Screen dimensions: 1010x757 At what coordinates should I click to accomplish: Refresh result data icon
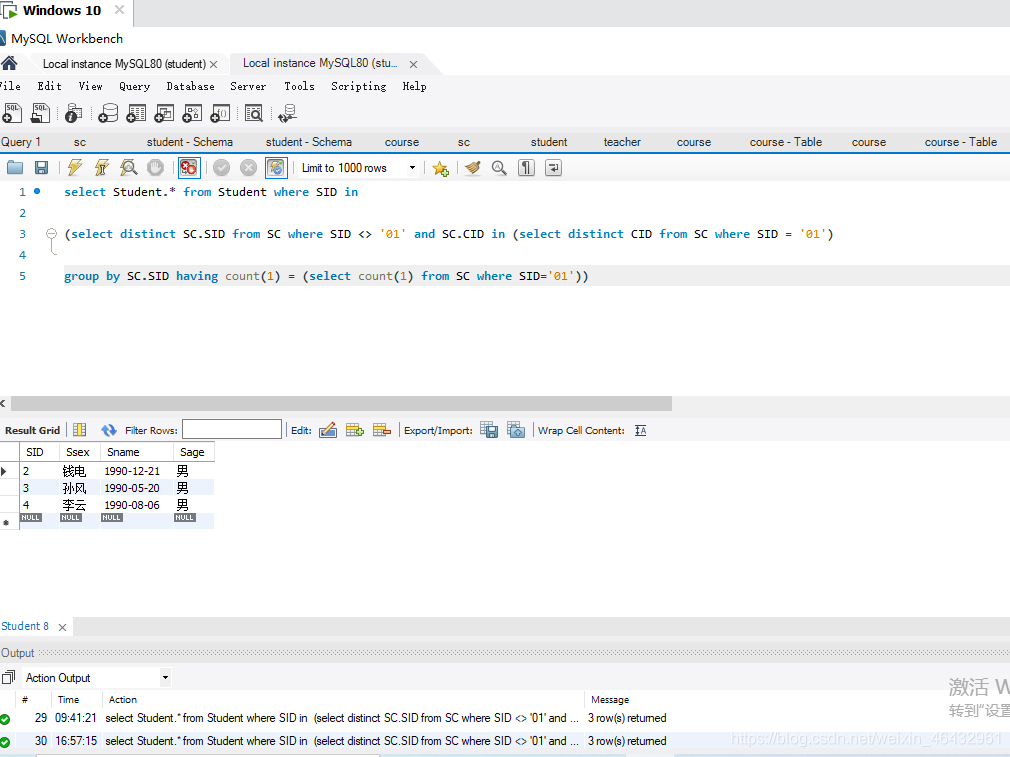(109, 430)
